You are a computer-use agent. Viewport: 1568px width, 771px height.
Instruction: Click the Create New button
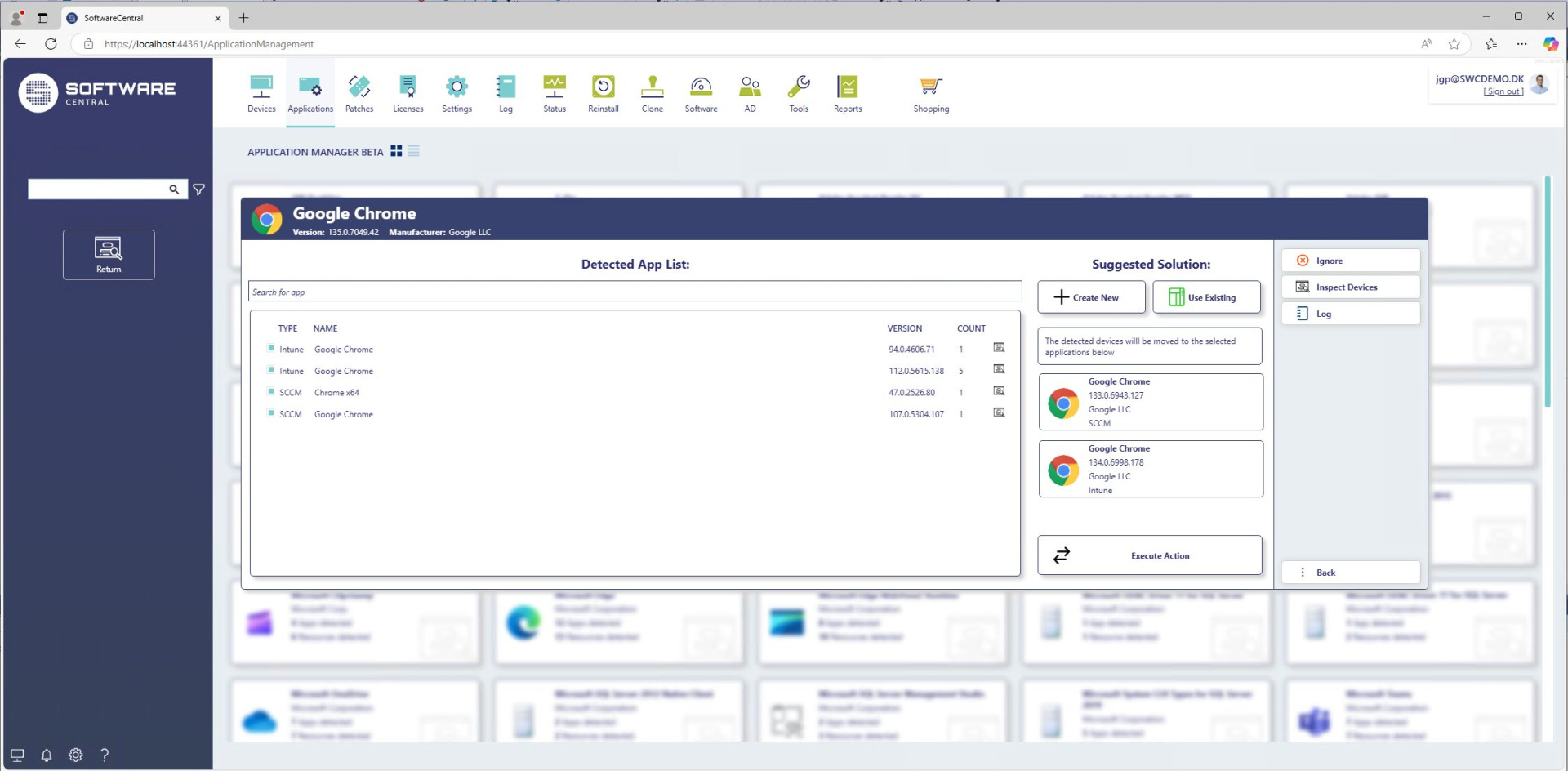point(1091,297)
